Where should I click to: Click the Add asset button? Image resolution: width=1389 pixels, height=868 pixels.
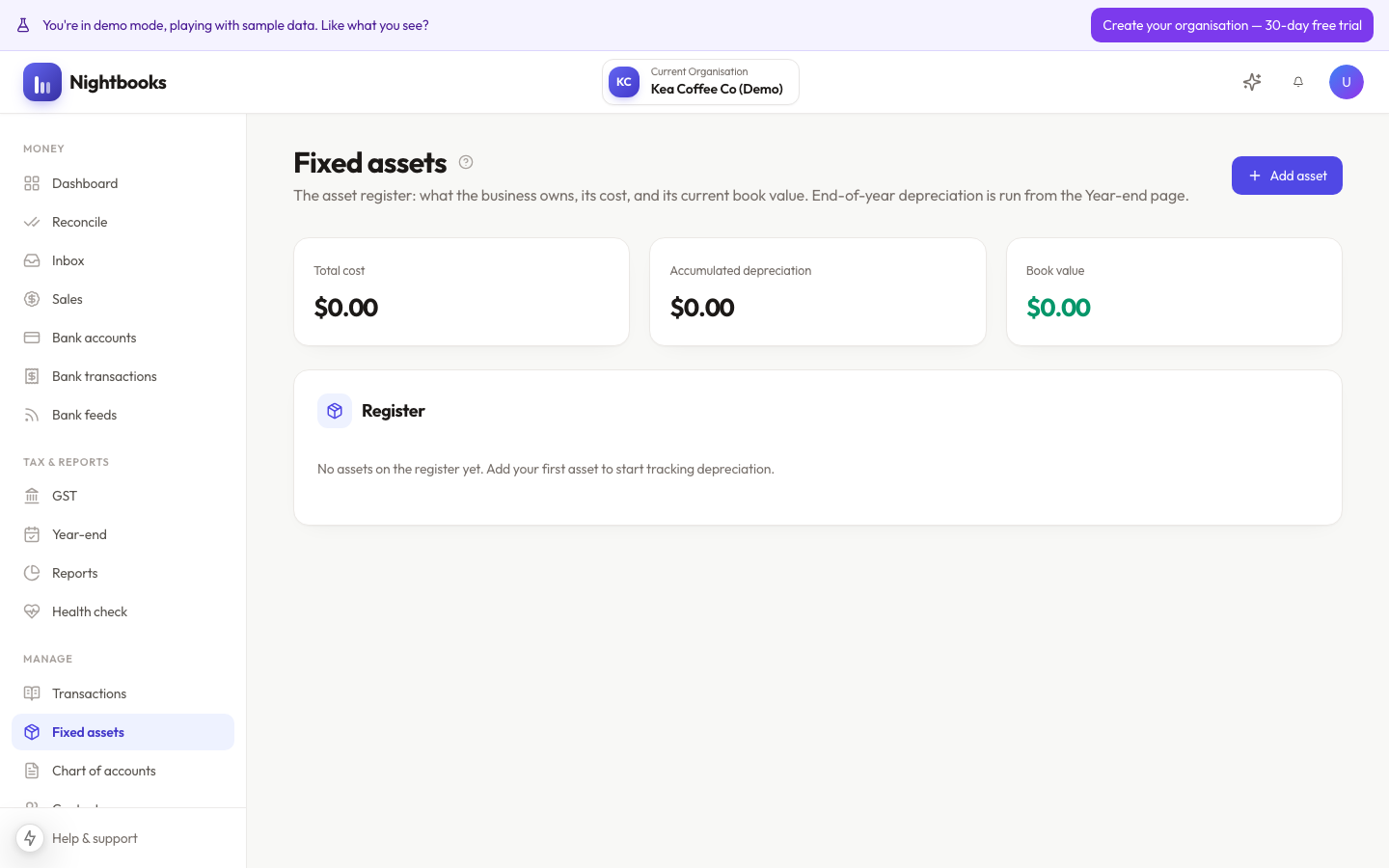pos(1287,176)
